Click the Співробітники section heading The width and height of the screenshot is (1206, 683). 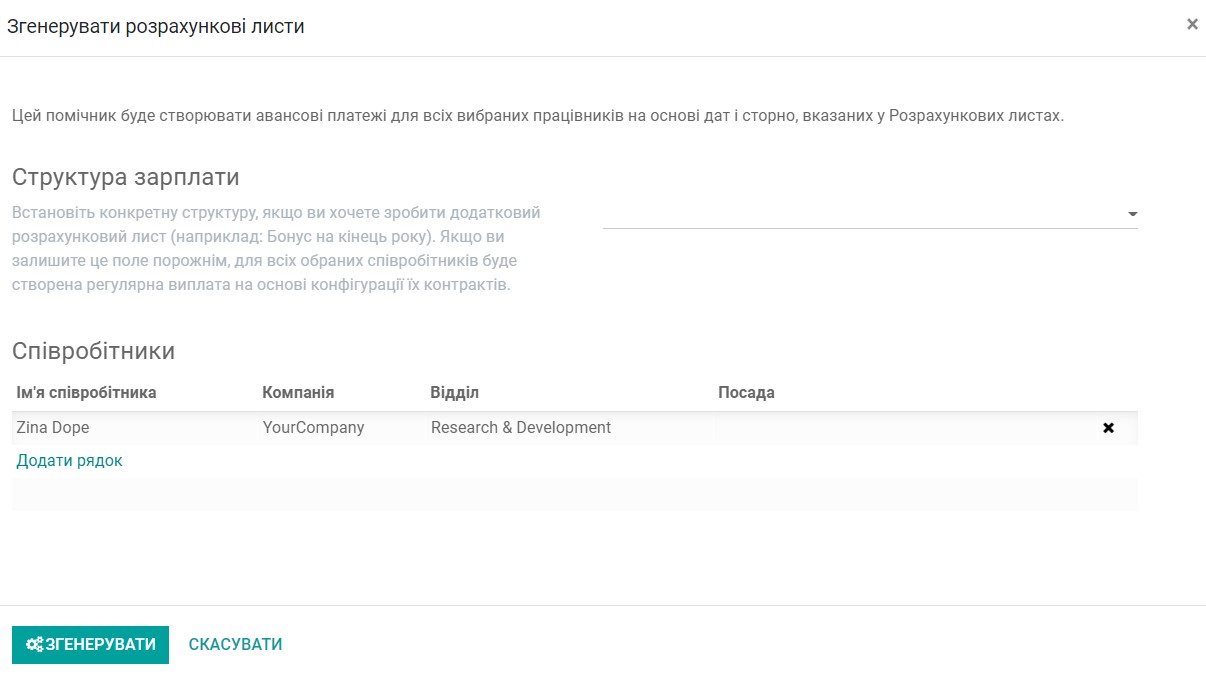95,351
